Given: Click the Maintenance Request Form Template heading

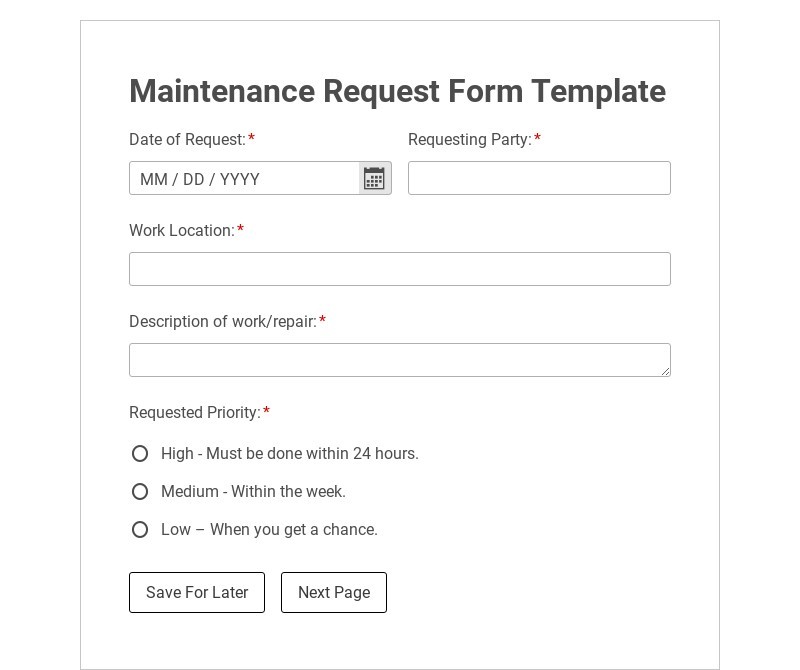Looking at the screenshot, I should tap(397, 91).
